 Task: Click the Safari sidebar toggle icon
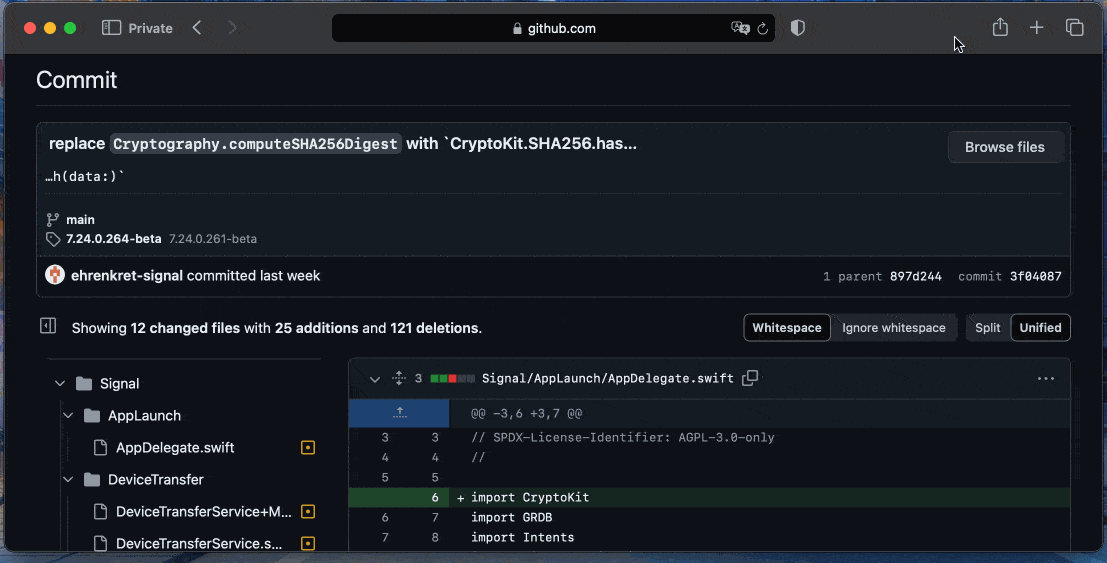pos(111,28)
